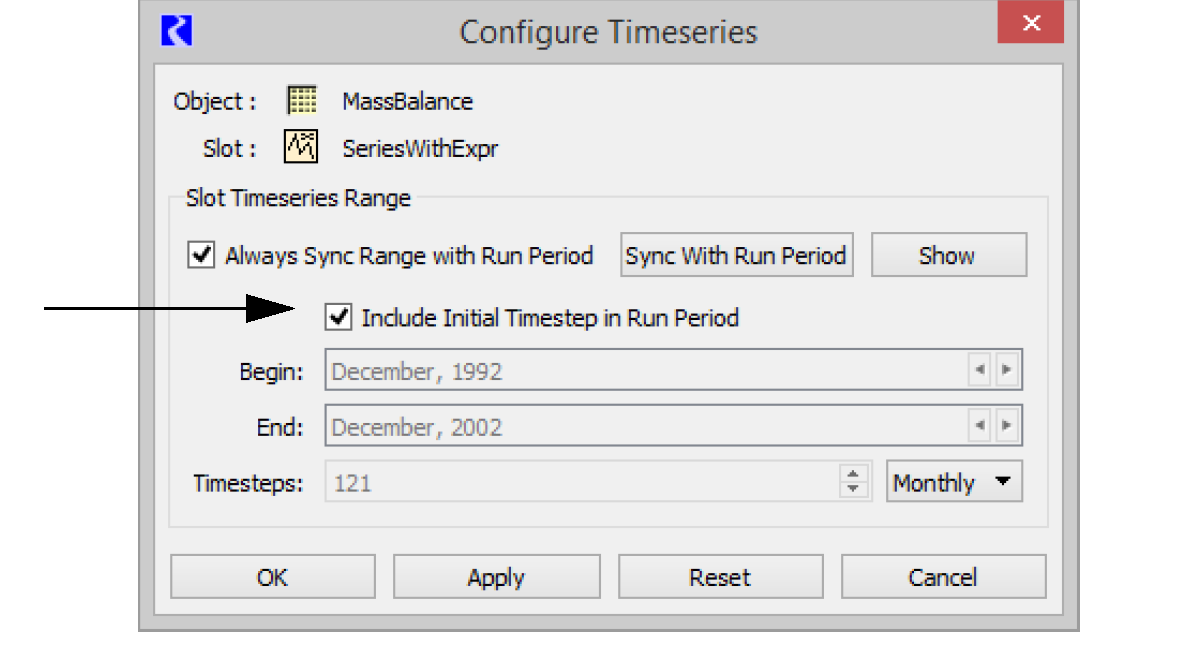Decrease Timesteps with the down spinner arrow
Screen dimensions: 1192x650
pos(852,490)
